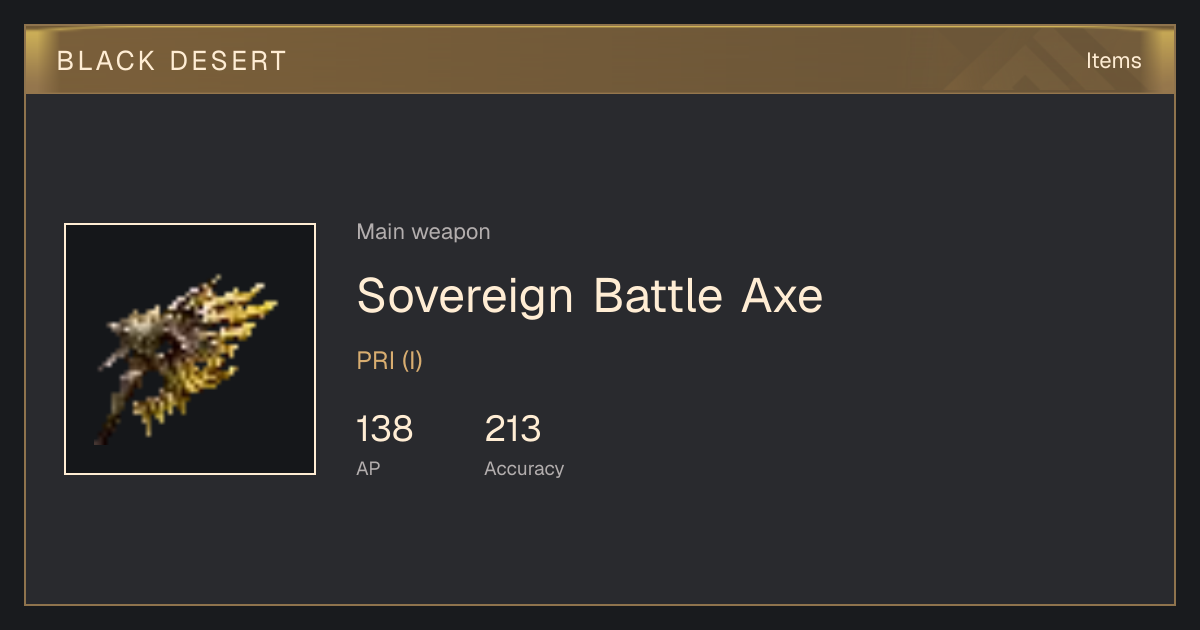The image size is (1200, 630).
Task: Click the Sovereign Battle Axe item title
Action: coord(590,296)
